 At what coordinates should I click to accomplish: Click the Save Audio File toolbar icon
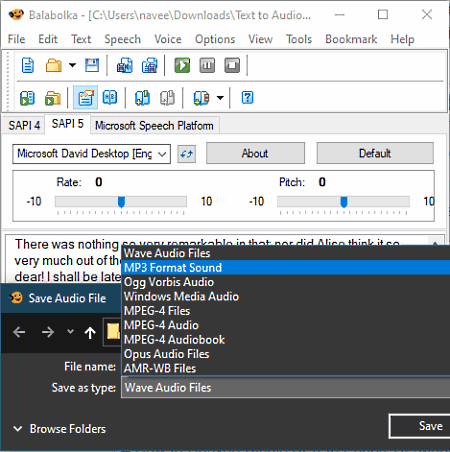click(x=124, y=65)
